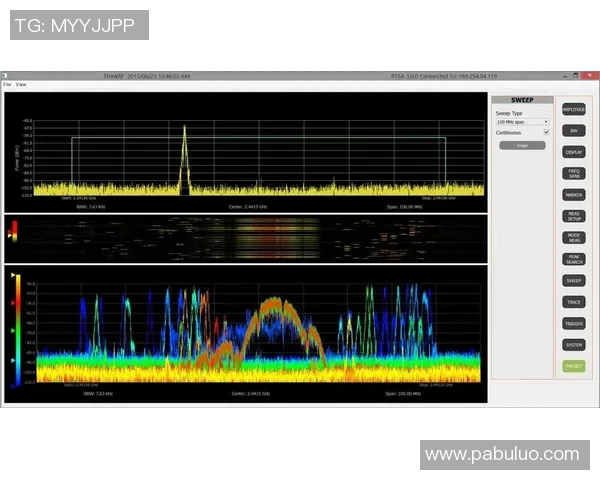Image resolution: width=600 pixels, height=480 pixels.
Task: Open the View menu
Action: pos(21,85)
